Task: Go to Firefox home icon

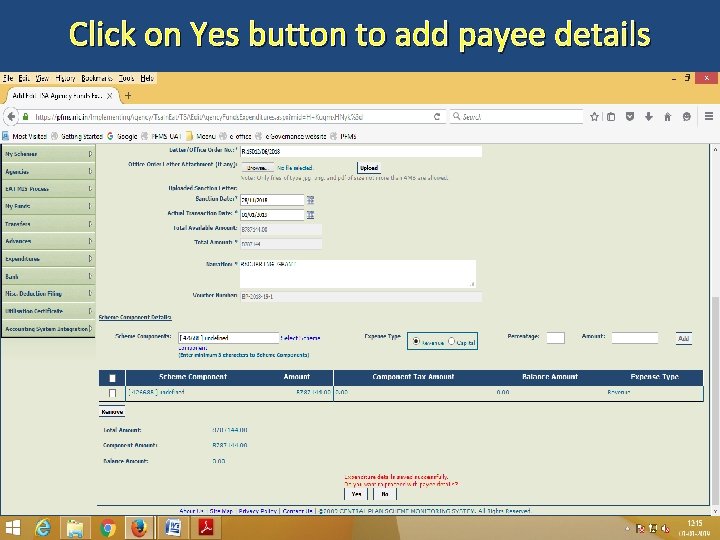Action: pos(668,117)
